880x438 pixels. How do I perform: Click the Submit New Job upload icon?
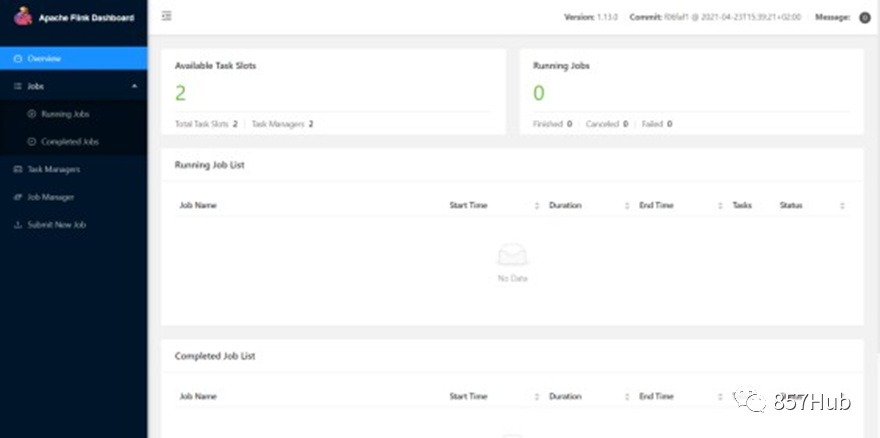click(x=18, y=225)
